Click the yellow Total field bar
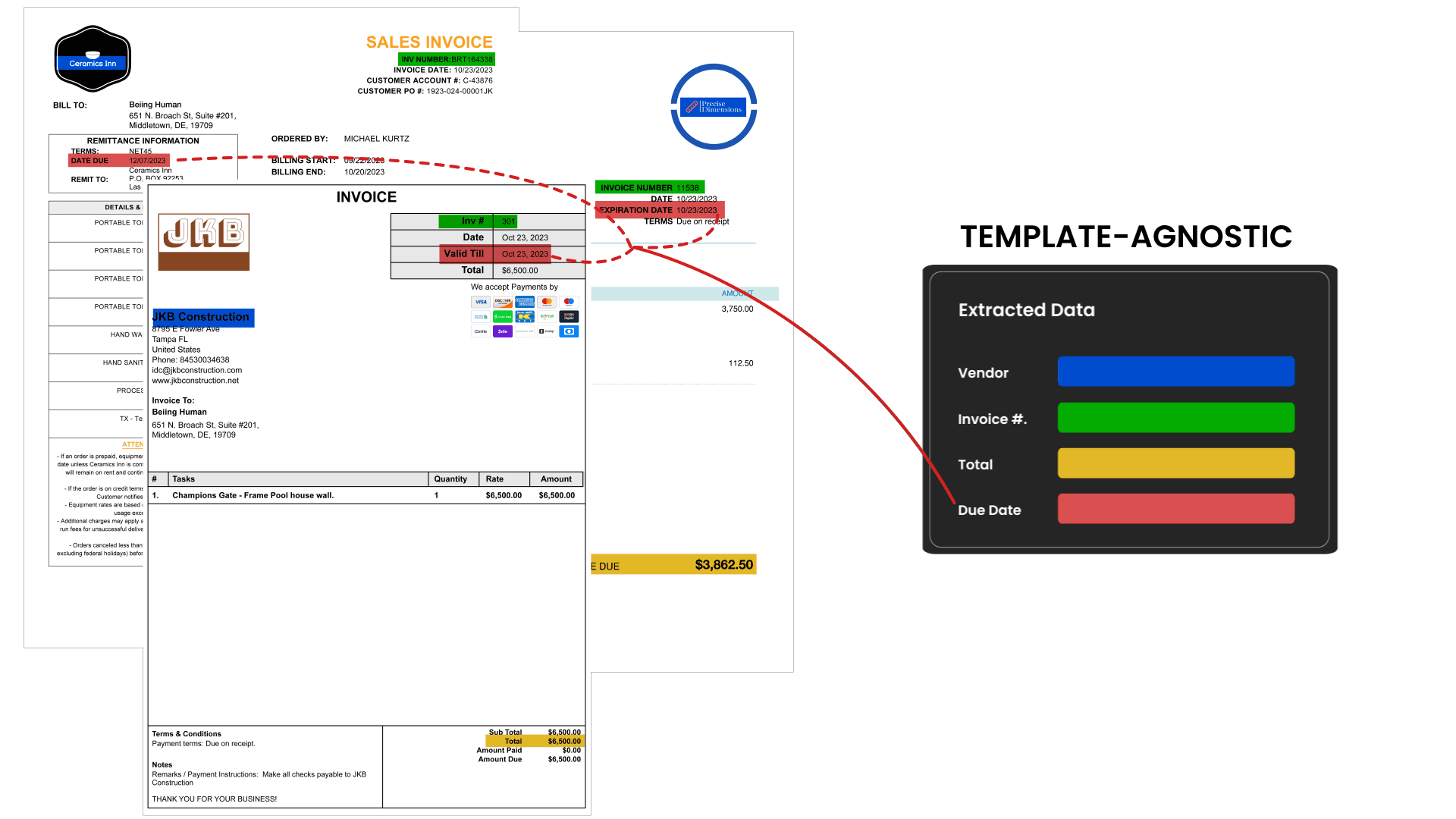 1175,463
